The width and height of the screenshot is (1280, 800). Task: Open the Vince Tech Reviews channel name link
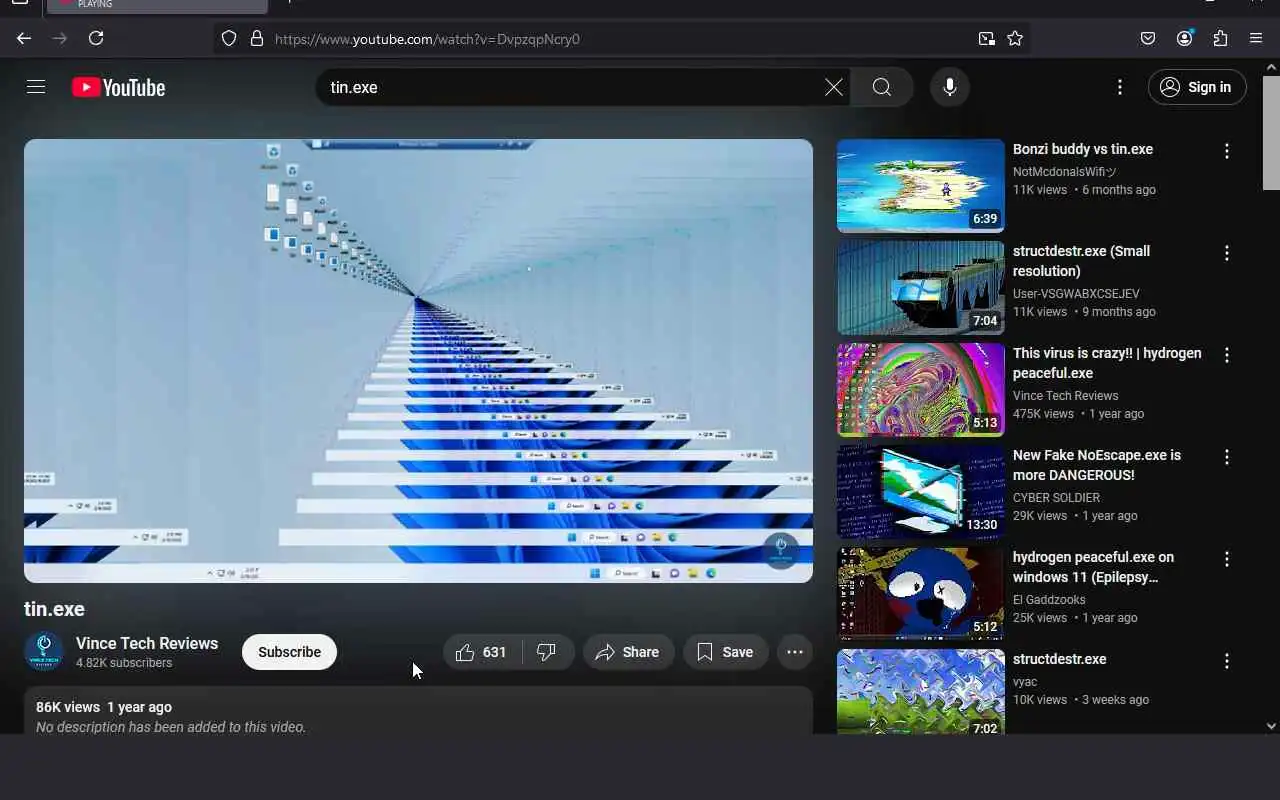point(147,643)
